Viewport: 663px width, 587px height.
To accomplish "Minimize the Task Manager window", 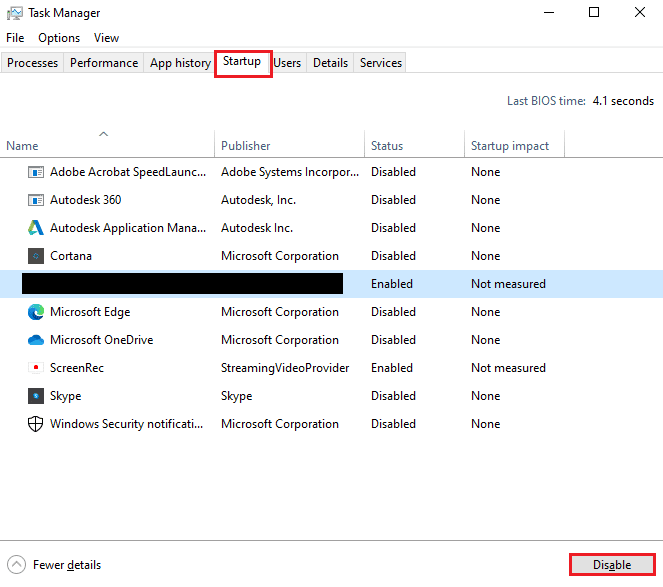I will [x=549, y=13].
